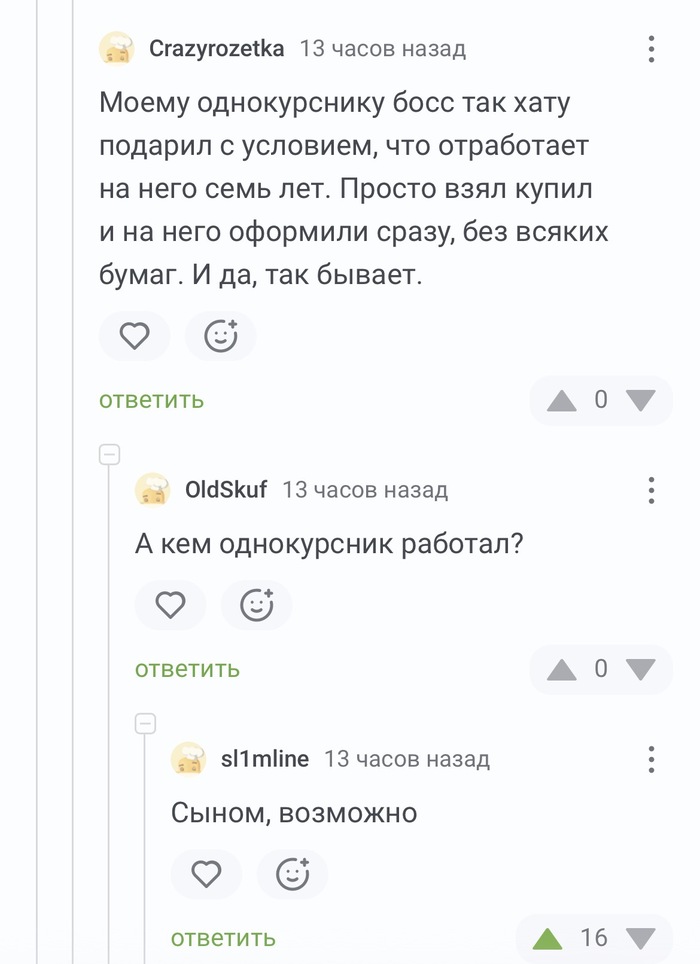Open Crazyrozetka's profile avatar
Viewport: 700px width, 964px height.
tap(117, 48)
